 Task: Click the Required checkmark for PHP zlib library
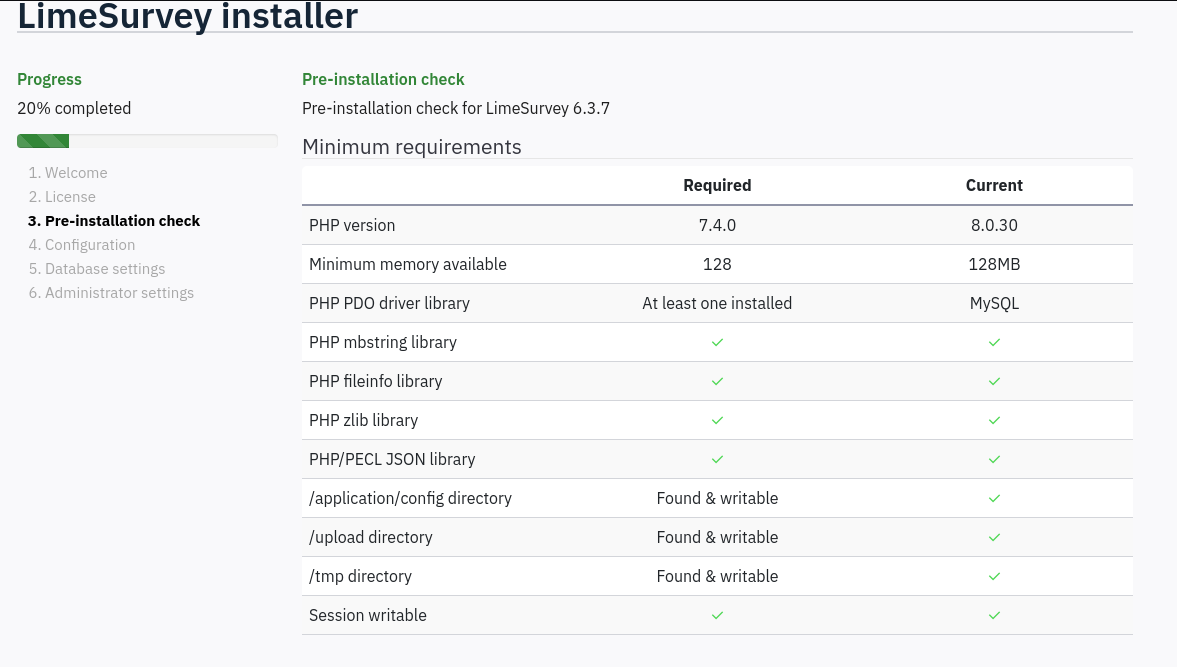click(717, 420)
